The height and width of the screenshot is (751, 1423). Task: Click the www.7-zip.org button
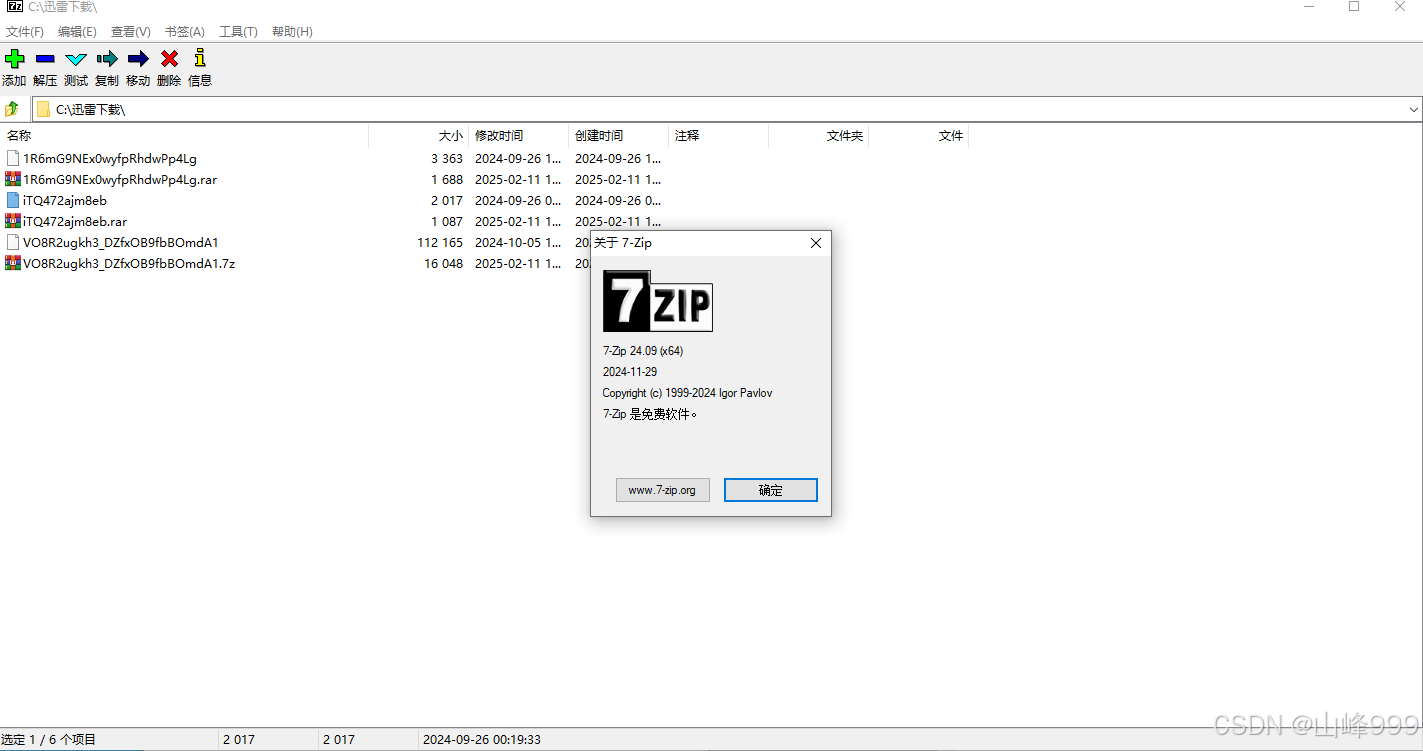pyautogui.click(x=662, y=490)
